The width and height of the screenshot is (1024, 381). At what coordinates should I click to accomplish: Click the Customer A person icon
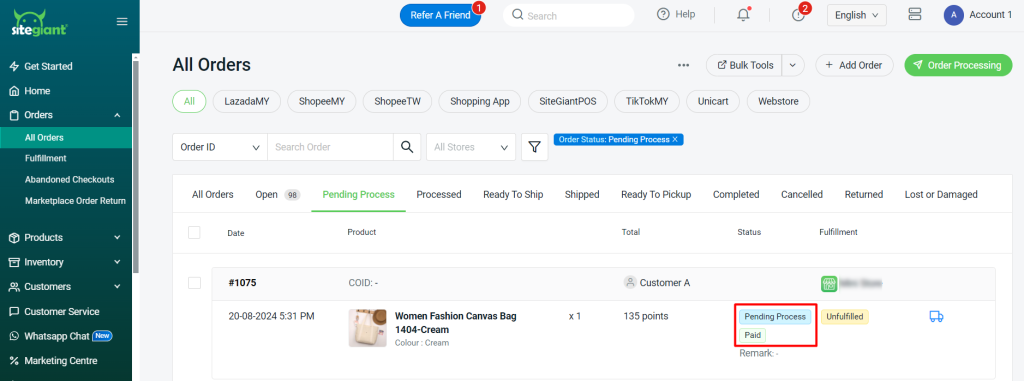coord(630,282)
